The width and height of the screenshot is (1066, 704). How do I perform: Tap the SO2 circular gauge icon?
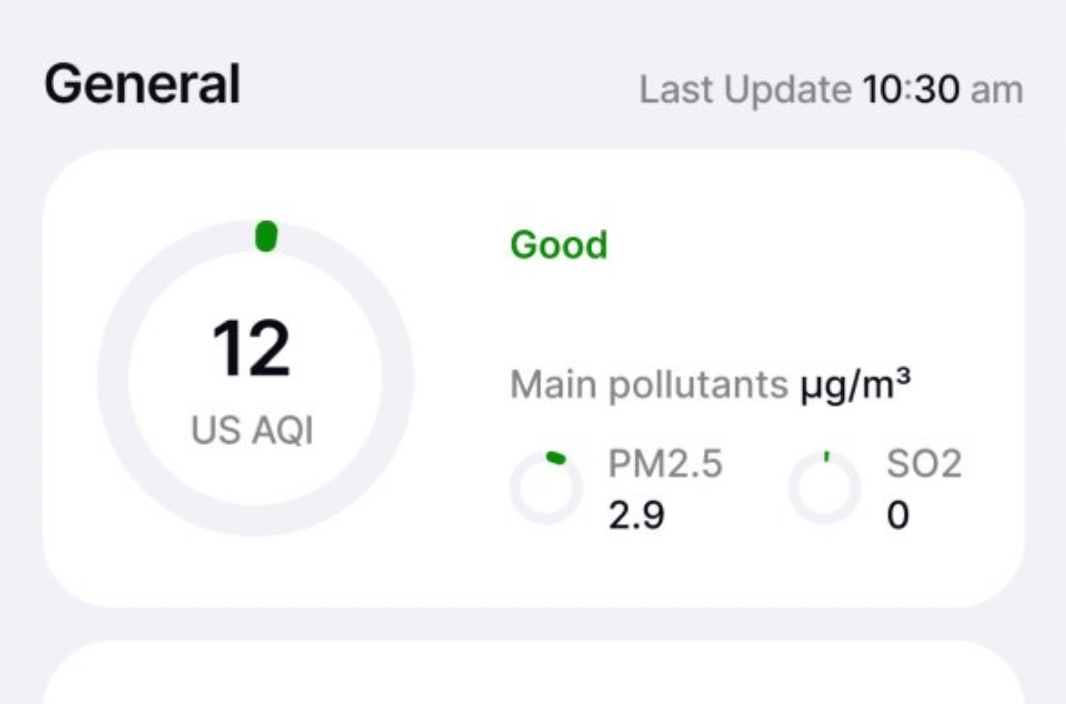(x=824, y=489)
